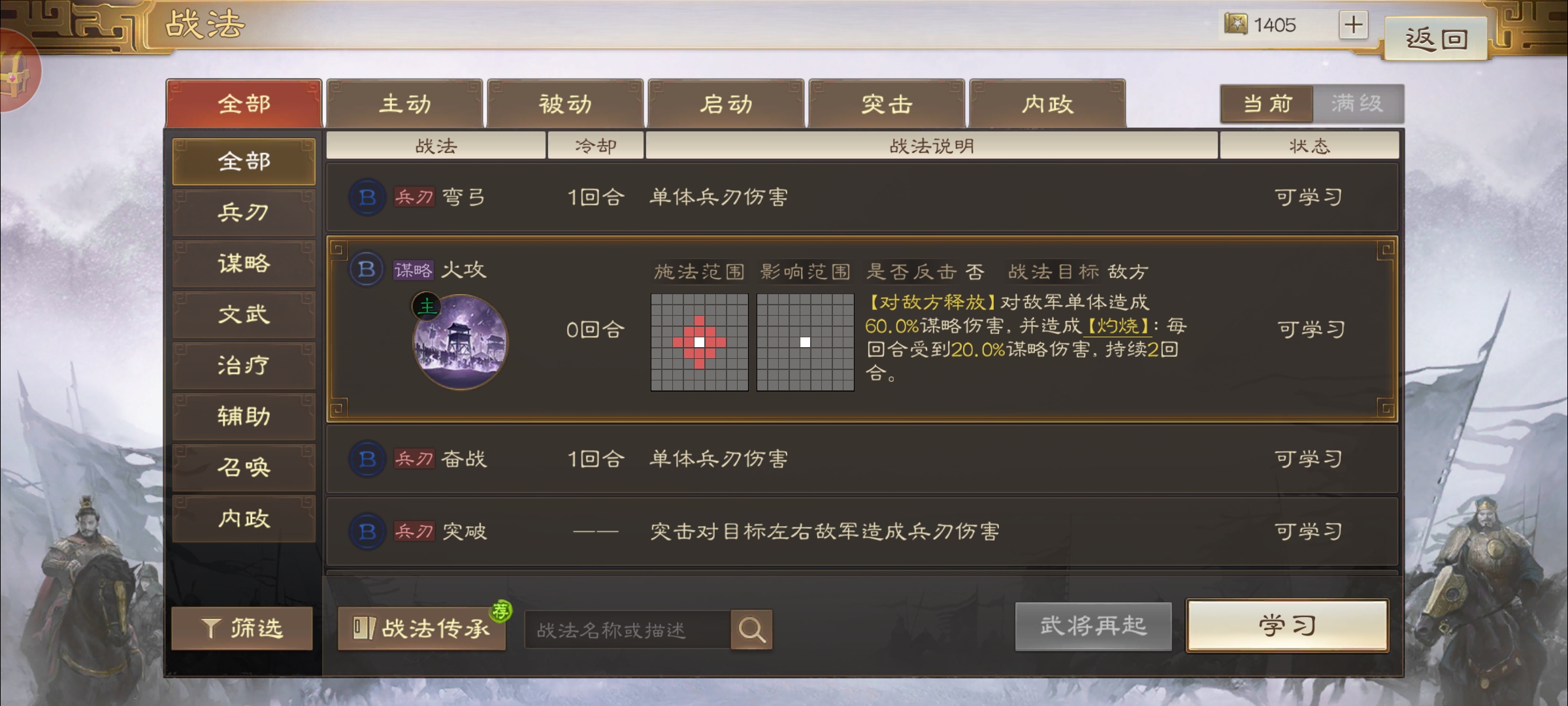Screen dimensions: 1568x706
Task: Open the 筛选 filter options
Action: click(242, 628)
